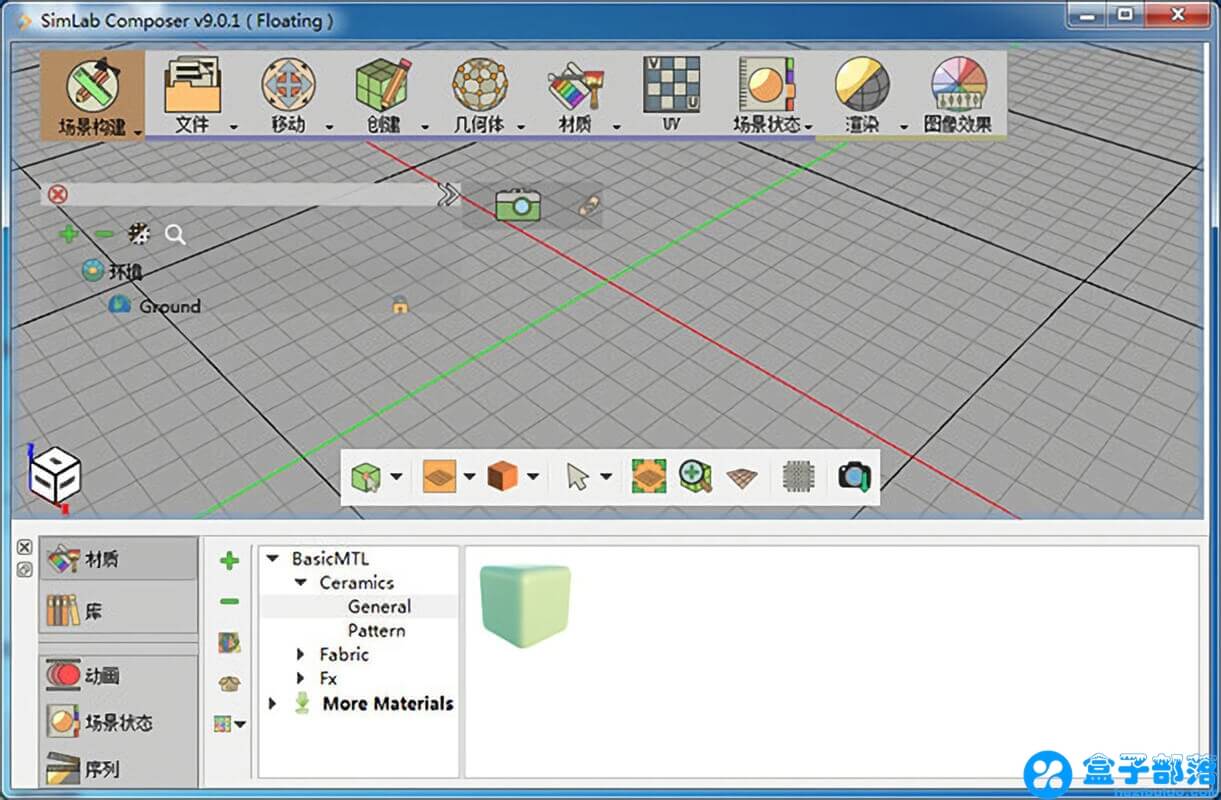1221x800 pixels.
Task: Open the dropdown arrow beside the orange ground plane icon
Action: point(469,477)
